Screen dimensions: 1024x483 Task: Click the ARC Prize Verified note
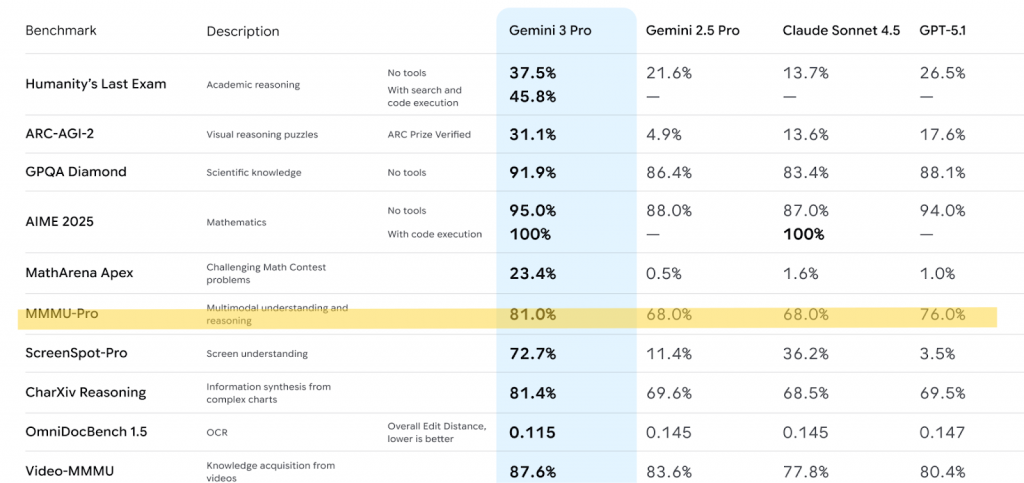click(x=429, y=134)
